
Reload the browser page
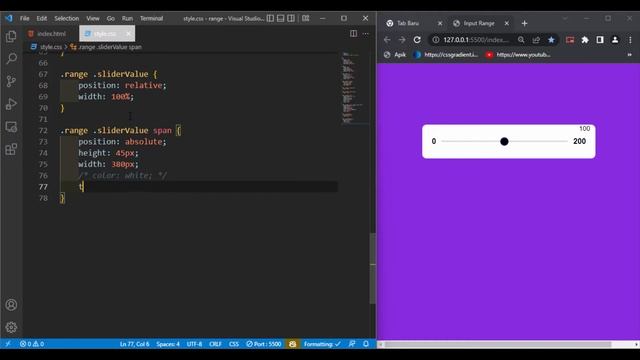click(x=417, y=40)
